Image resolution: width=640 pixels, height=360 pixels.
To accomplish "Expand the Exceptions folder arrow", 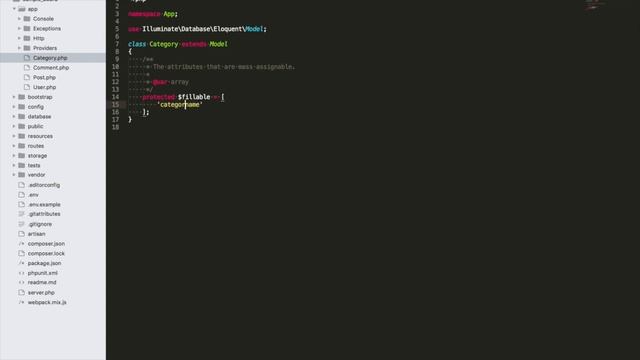I will pyautogui.click(x=19, y=29).
